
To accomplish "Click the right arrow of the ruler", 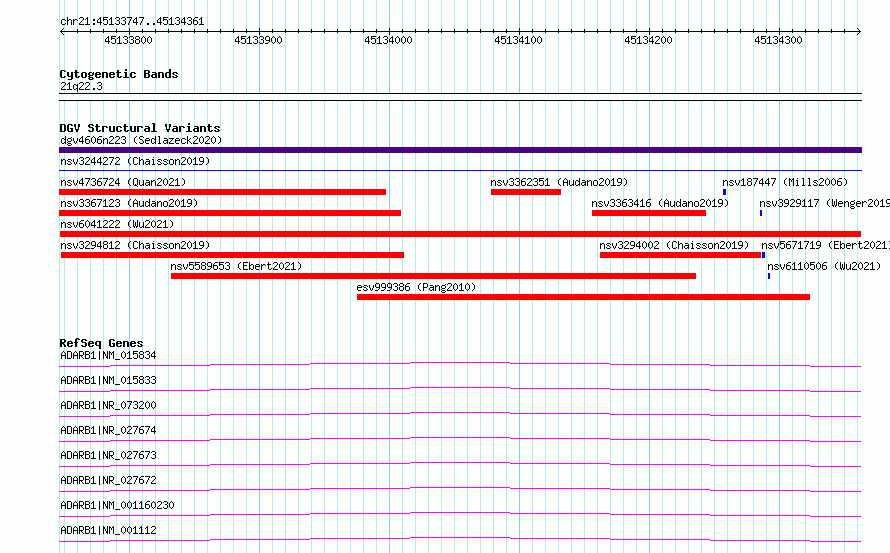I will pyautogui.click(x=859, y=32).
